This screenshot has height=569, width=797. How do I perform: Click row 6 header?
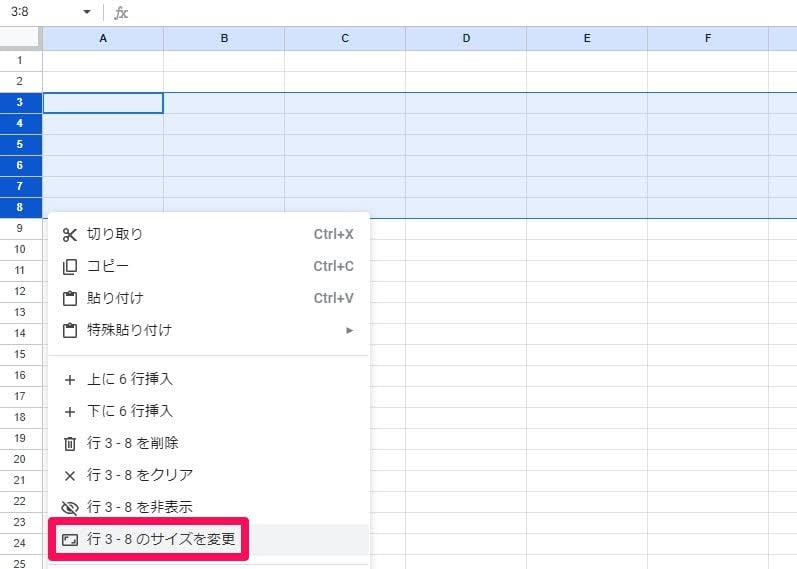tap(20, 165)
